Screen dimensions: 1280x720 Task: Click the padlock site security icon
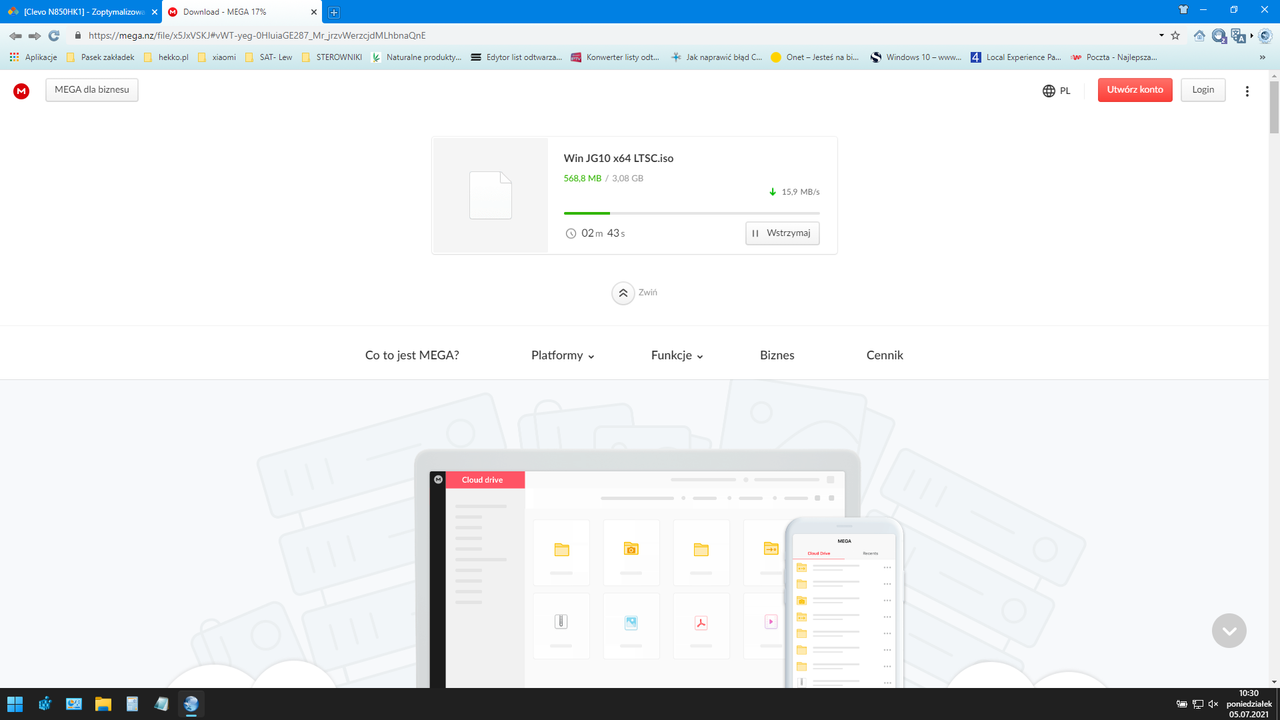coord(78,35)
